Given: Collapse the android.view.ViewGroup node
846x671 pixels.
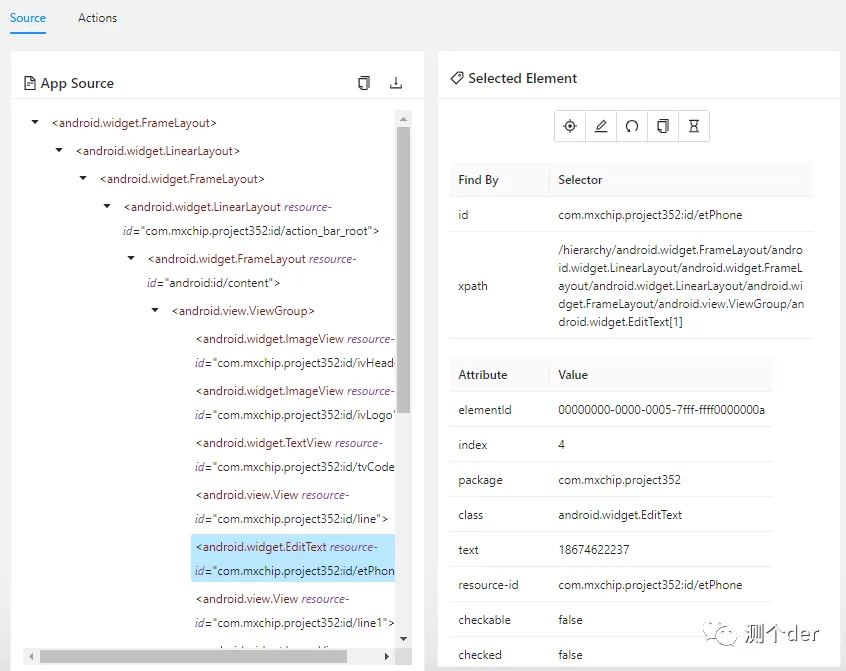Looking at the screenshot, I should coord(155,310).
